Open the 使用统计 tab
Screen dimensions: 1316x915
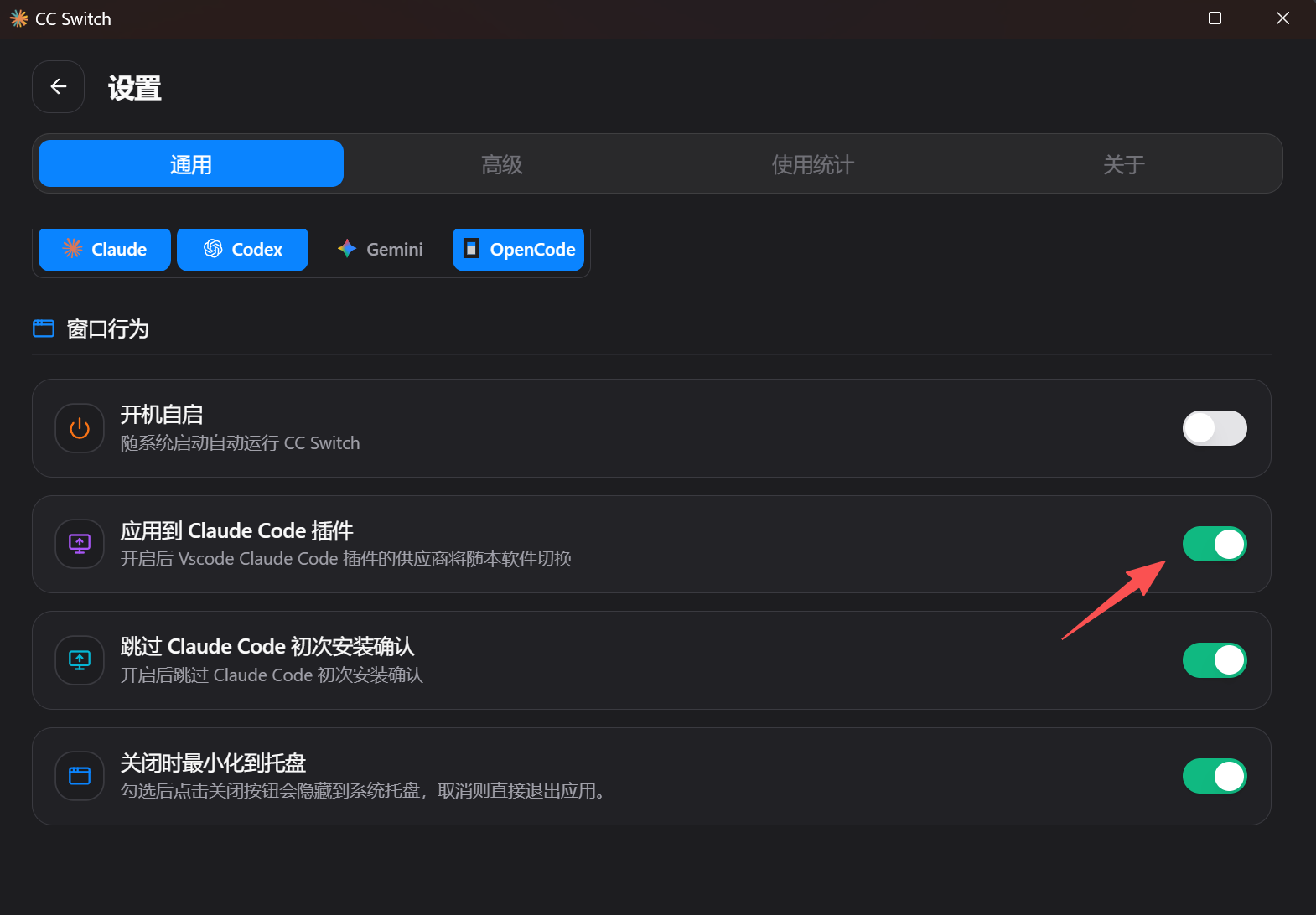tap(813, 163)
